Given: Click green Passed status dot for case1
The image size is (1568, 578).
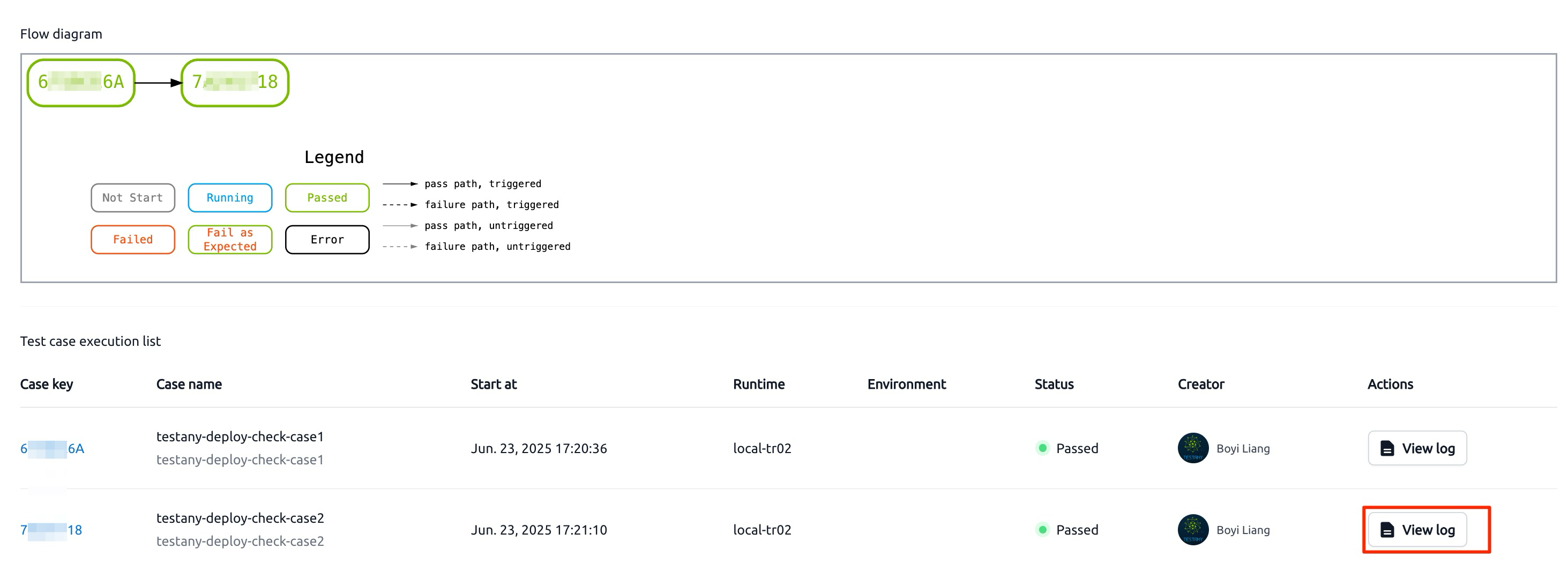Looking at the screenshot, I should click(x=1043, y=448).
